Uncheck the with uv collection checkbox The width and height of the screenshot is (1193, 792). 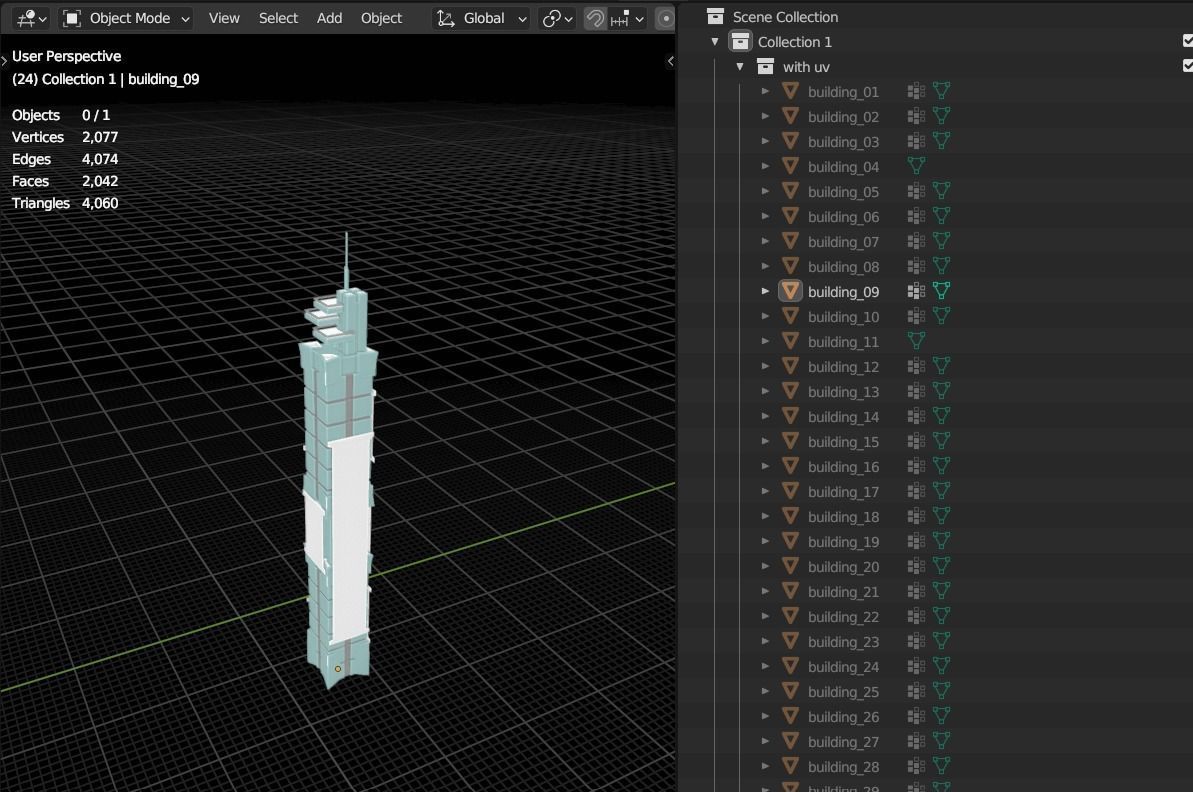point(1188,66)
